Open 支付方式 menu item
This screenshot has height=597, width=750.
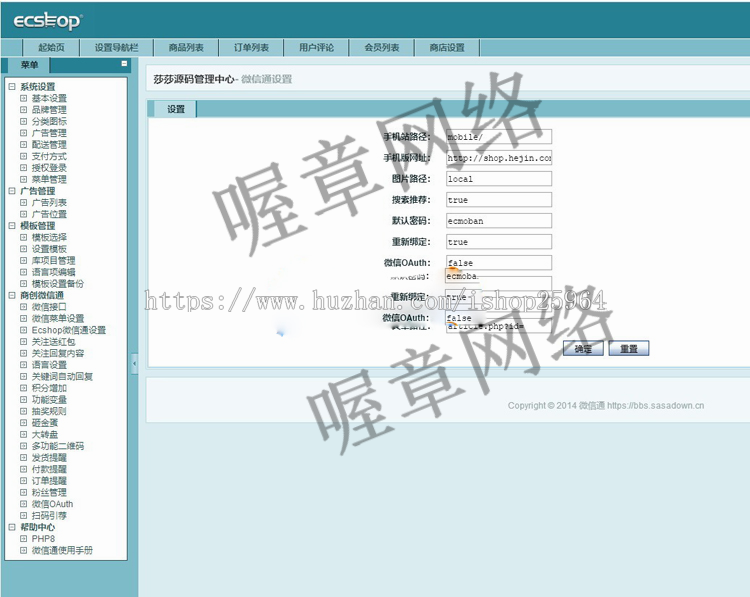(49, 156)
